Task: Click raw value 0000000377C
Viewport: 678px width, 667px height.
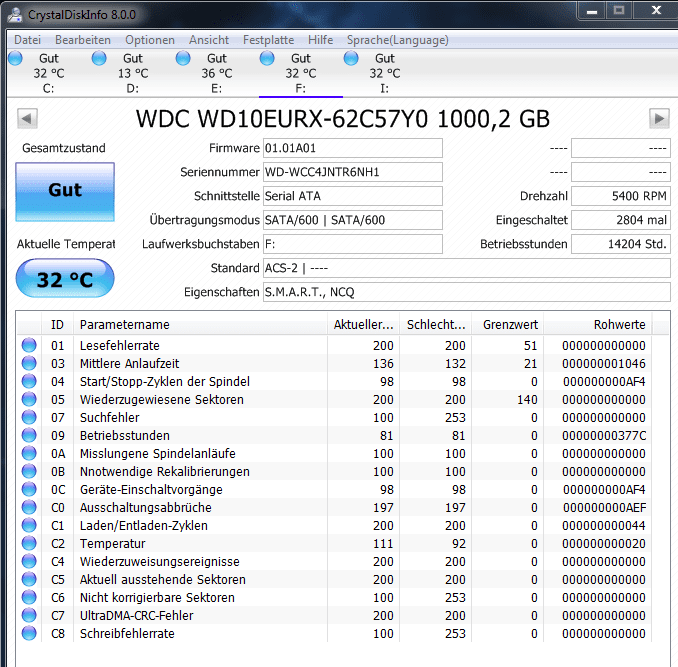Action: click(x=604, y=435)
